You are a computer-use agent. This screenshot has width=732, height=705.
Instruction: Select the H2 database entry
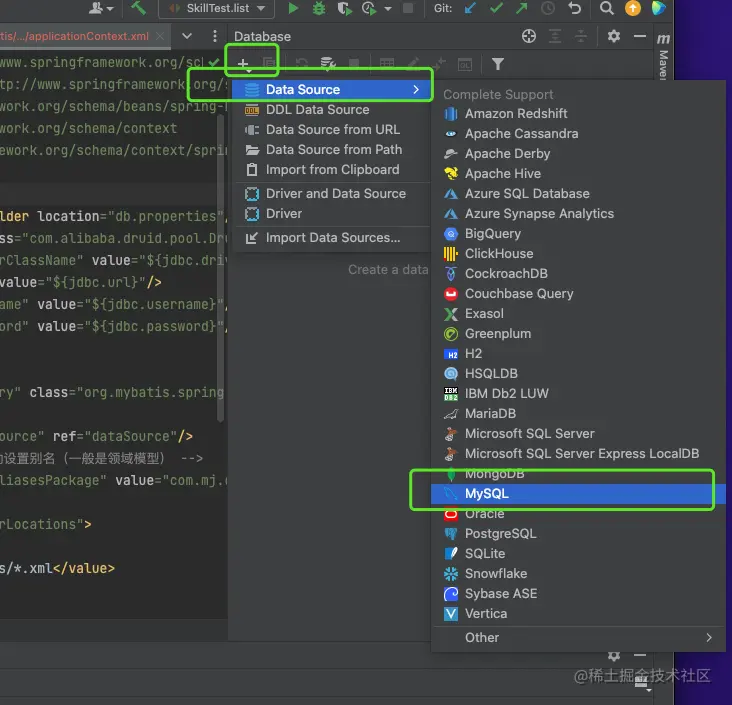578,354
